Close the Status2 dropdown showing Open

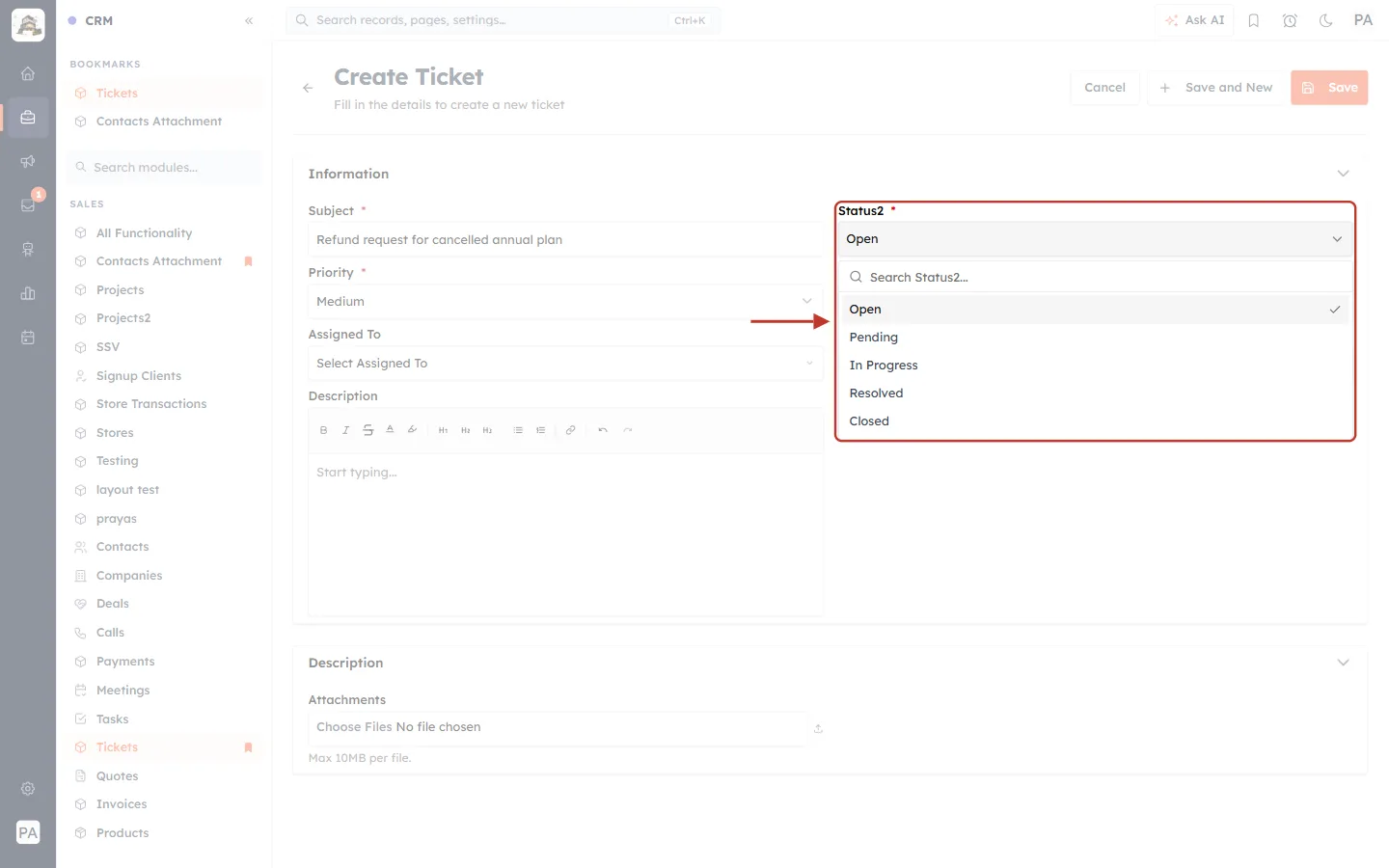[1095, 239]
